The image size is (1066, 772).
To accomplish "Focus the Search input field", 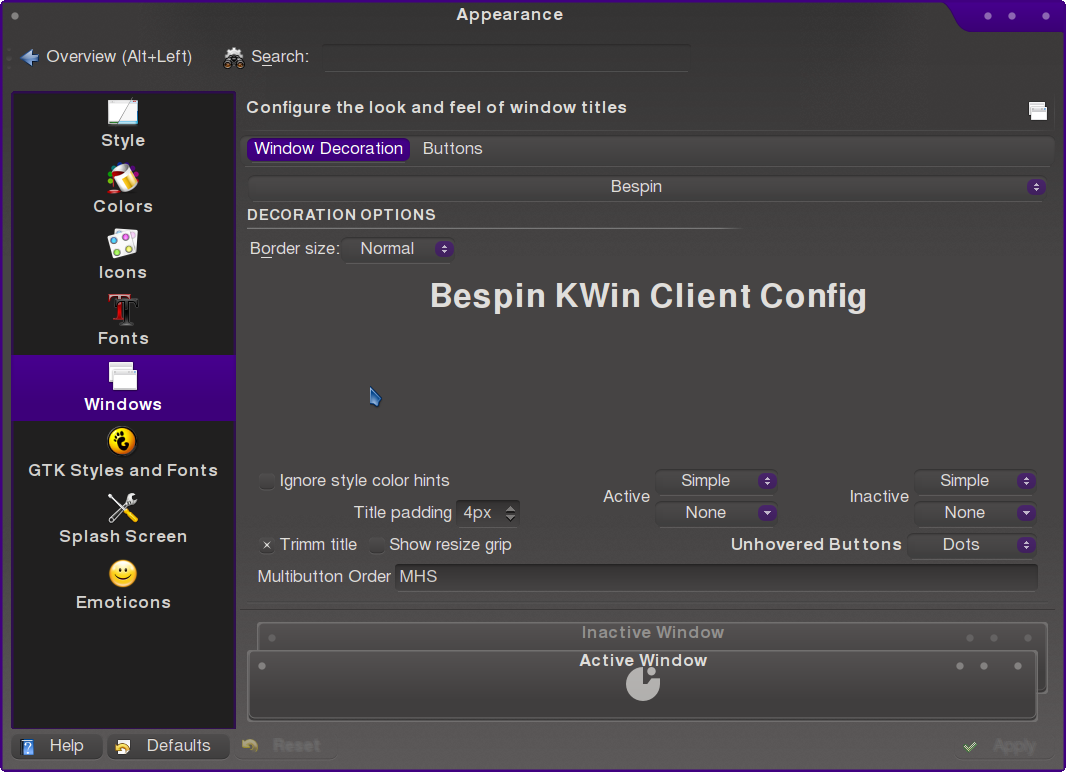I will click(x=506, y=58).
